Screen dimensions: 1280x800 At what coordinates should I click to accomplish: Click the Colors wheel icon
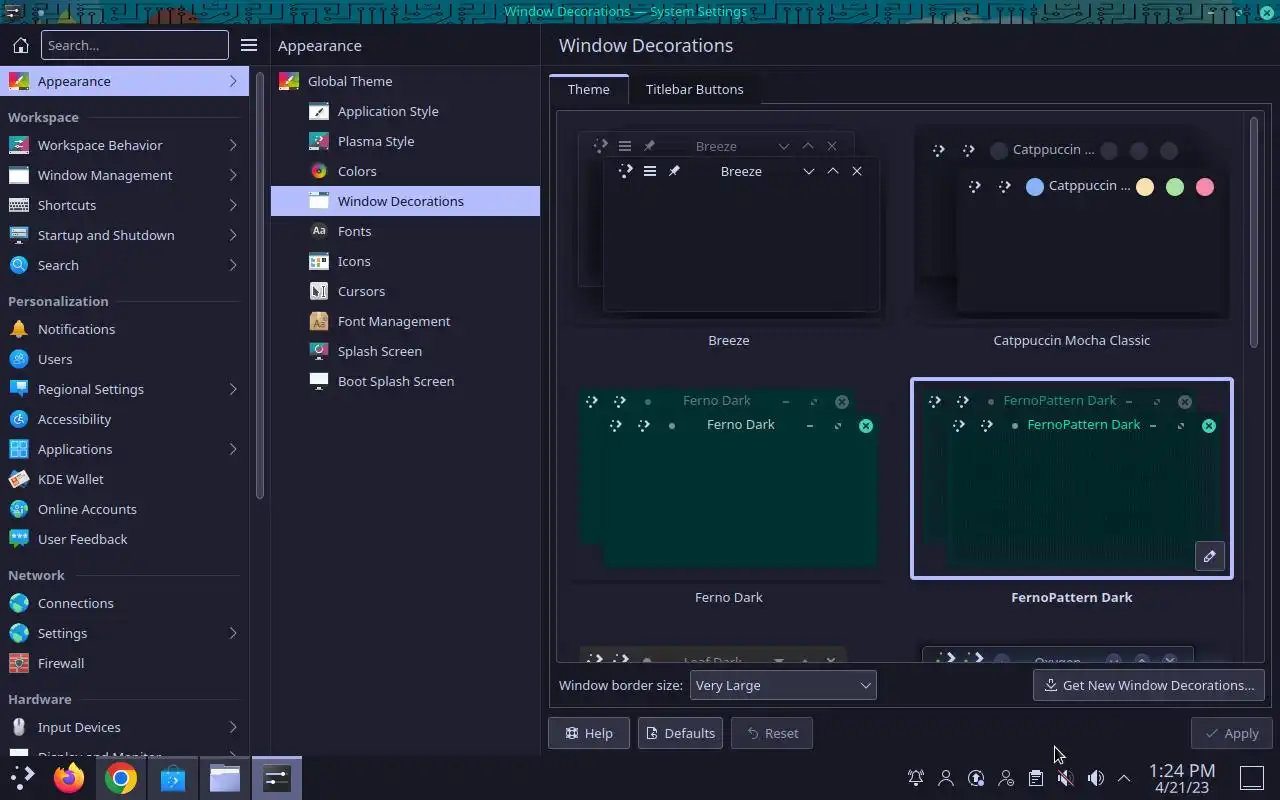(319, 171)
